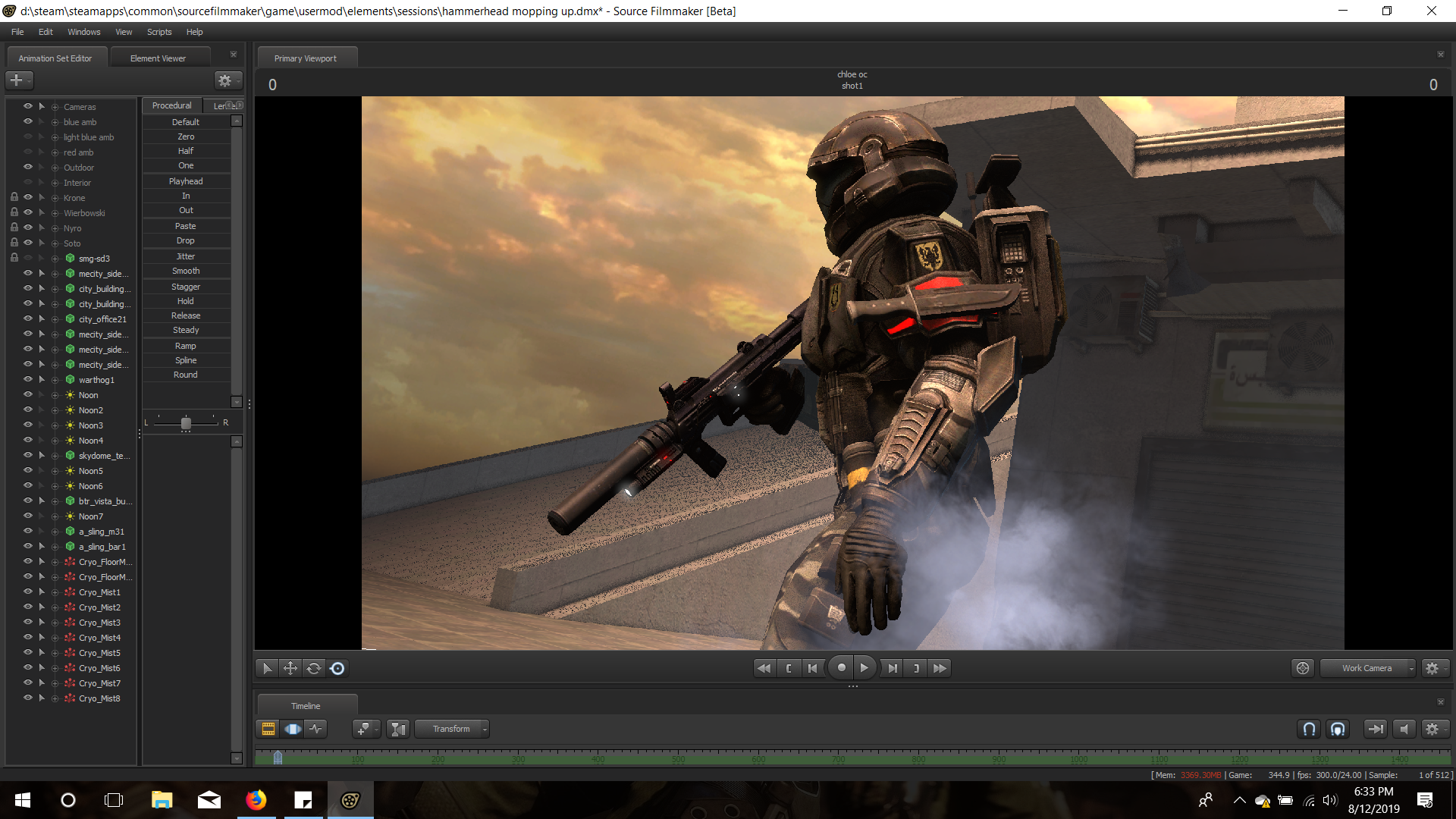This screenshot has height=819, width=1456.
Task: Toggle the eye icon for Noon4
Action: 28,440
